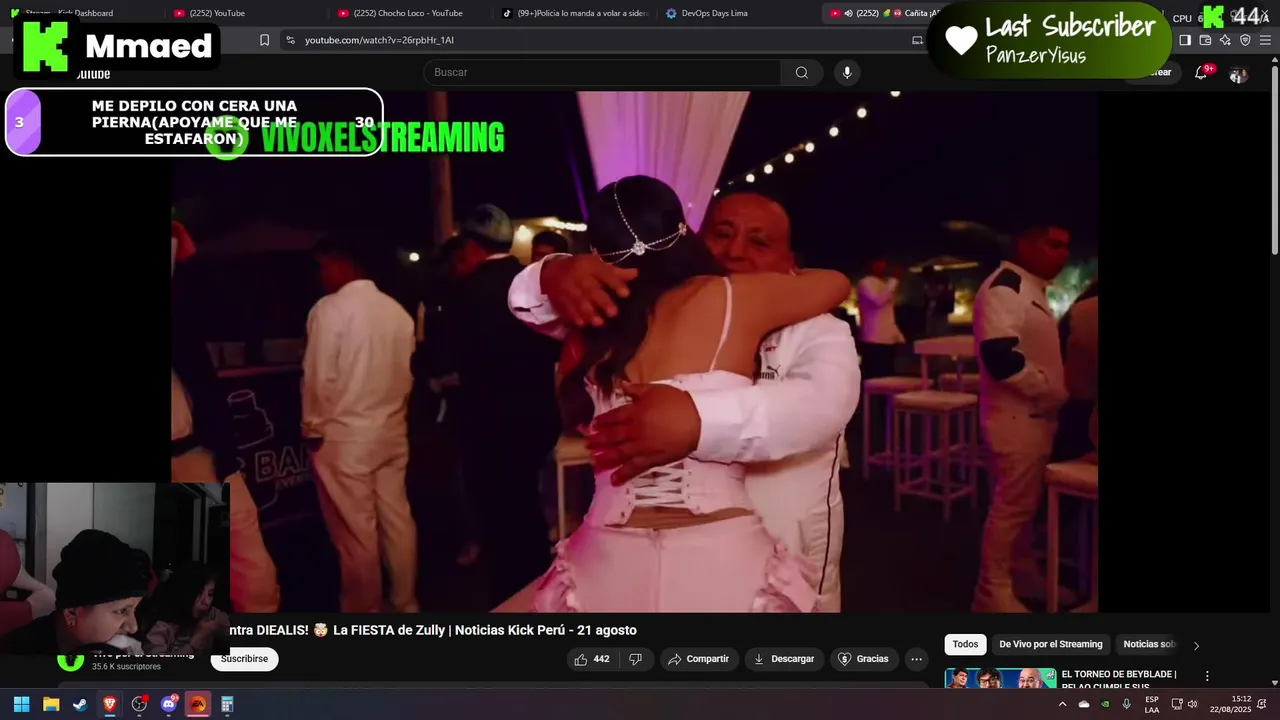Open the browser hamburger menu
Screen dimensions: 1280x720
click(1265, 40)
